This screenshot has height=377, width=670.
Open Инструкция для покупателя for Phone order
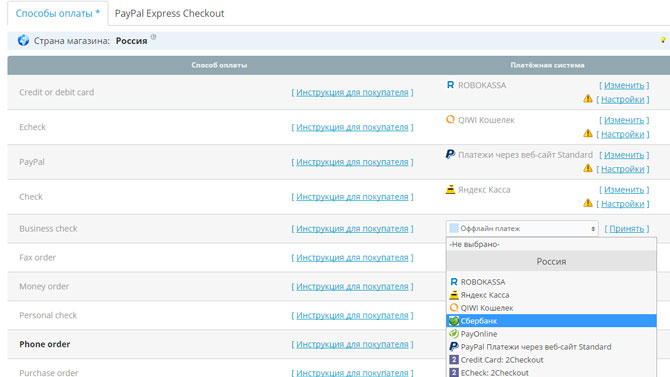(x=352, y=344)
